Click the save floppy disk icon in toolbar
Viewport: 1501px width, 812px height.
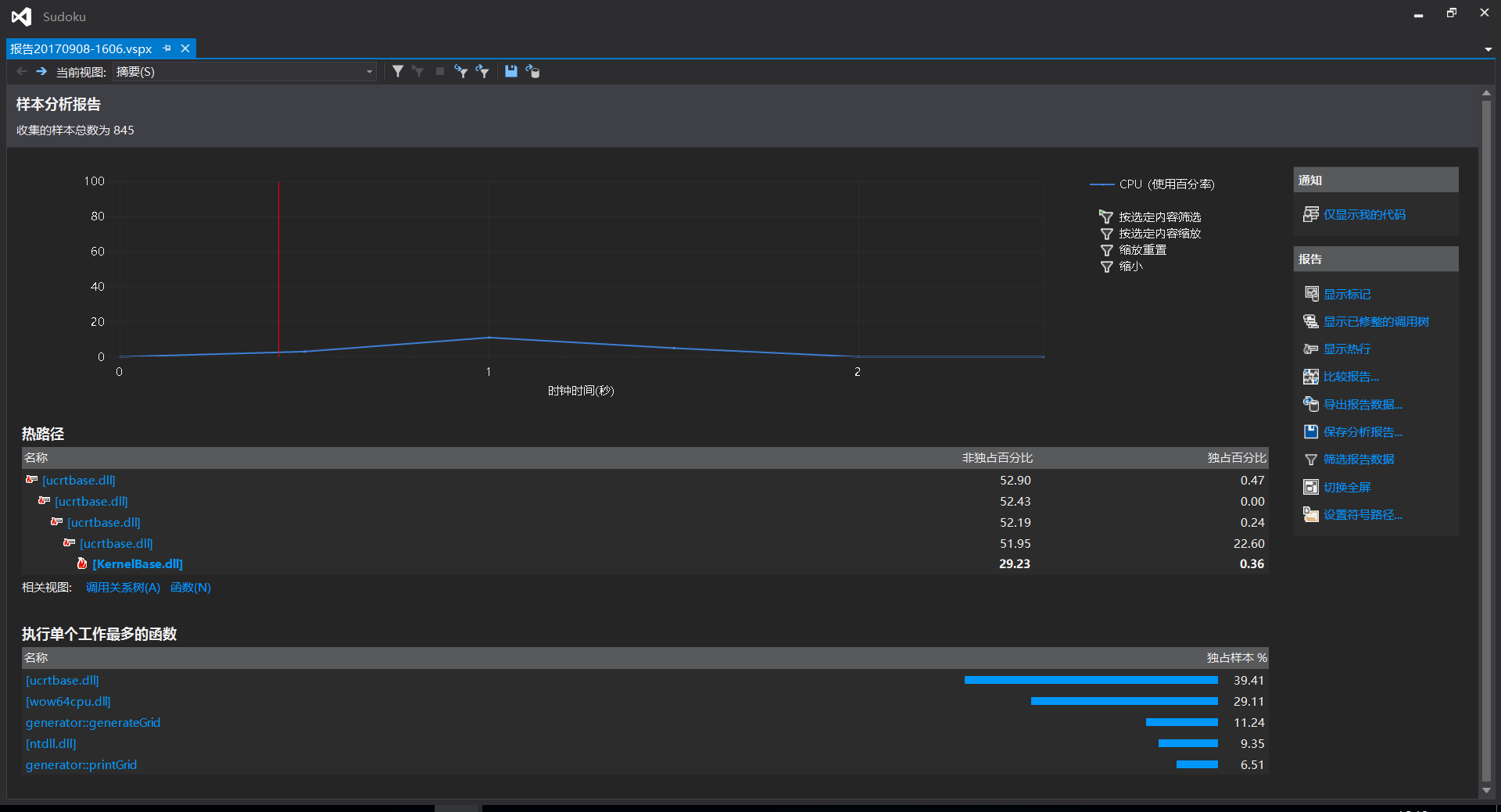pos(510,71)
